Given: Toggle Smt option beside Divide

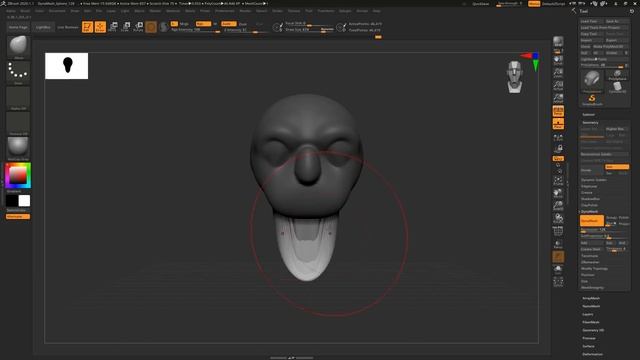Looking at the screenshot, I should click(617, 167).
